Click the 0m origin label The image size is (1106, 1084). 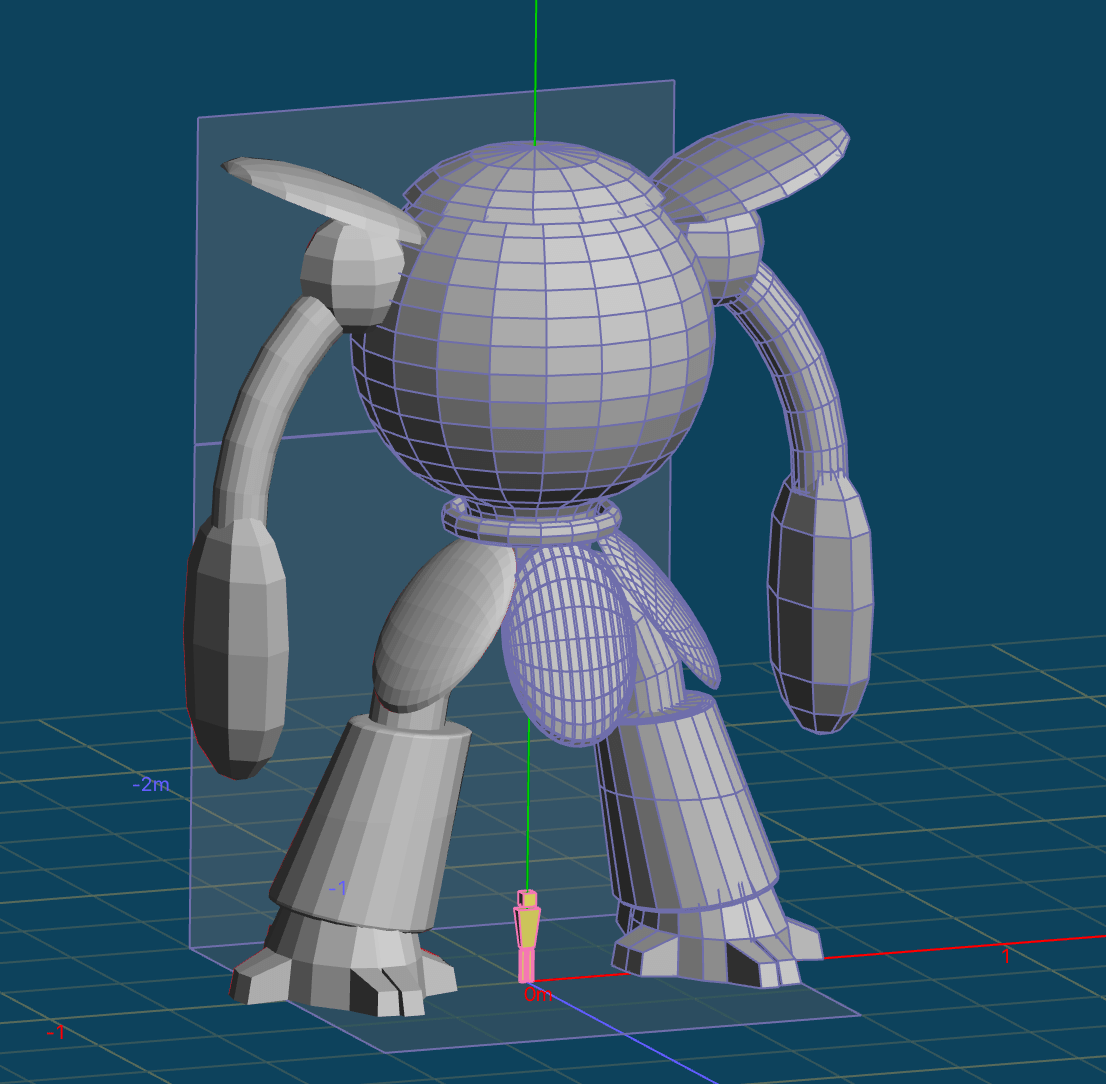(x=537, y=995)
